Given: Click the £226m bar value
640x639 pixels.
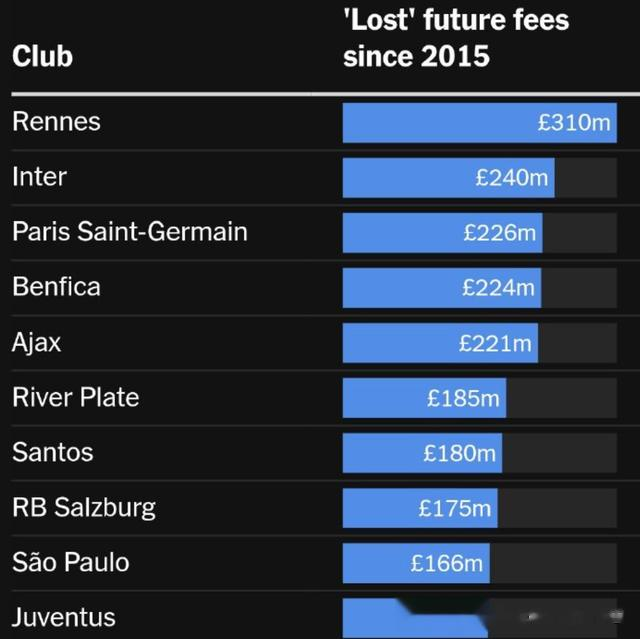Looking at the screenshot, I should coord(500,233).
